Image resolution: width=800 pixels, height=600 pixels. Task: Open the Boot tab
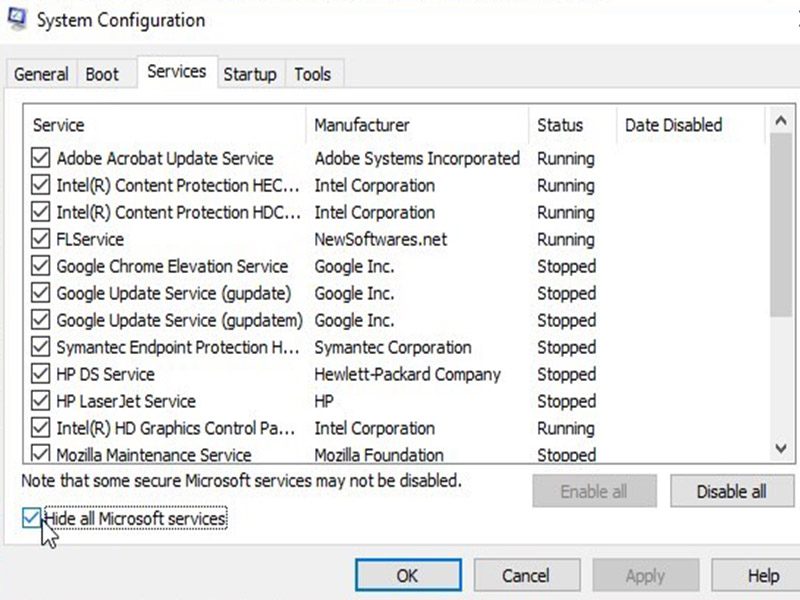(102, 74)
